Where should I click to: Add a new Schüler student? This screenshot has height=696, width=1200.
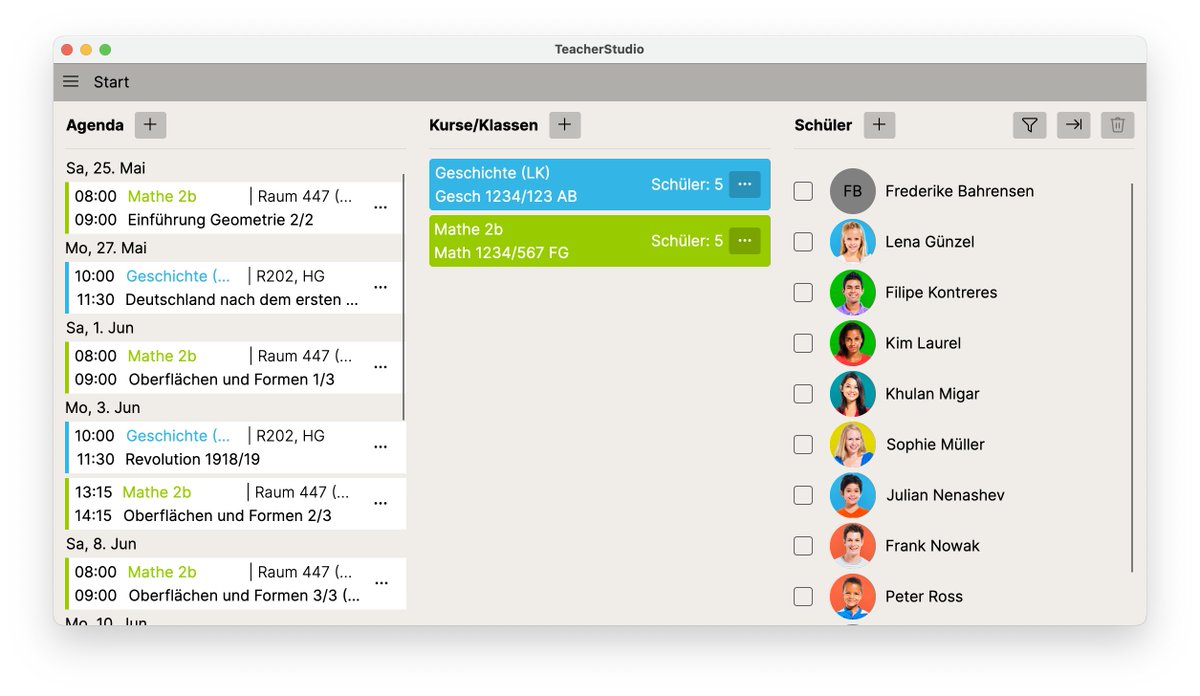coord(879,125)
